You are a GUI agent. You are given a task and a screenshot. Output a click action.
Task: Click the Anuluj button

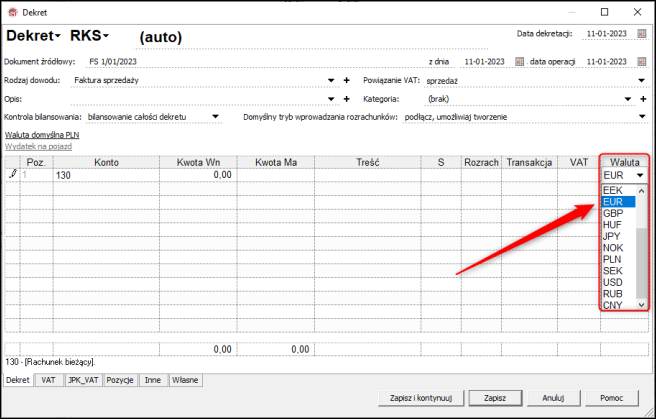tap(553, 398)
